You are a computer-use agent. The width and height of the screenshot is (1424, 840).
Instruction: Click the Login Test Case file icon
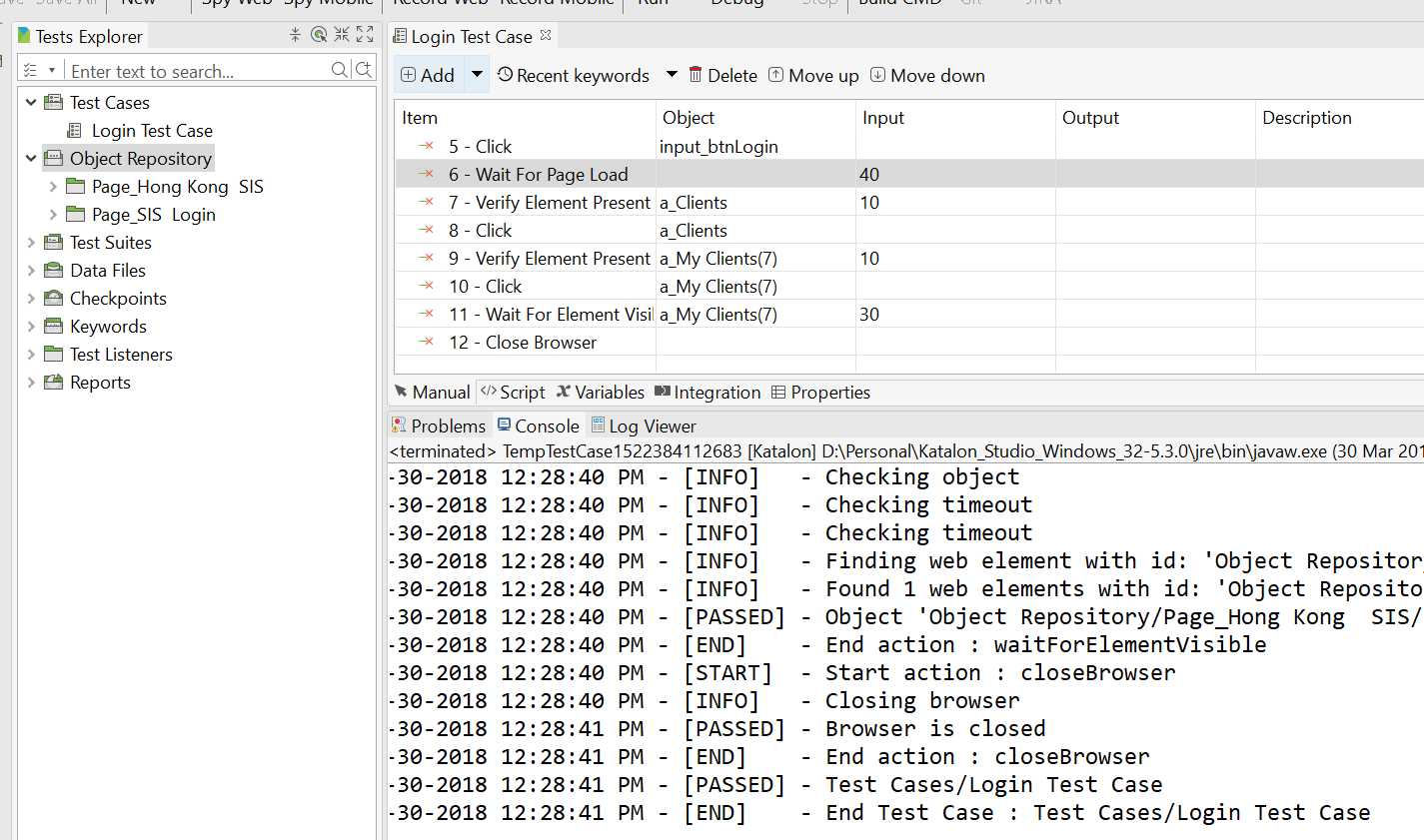pos(74,130)
